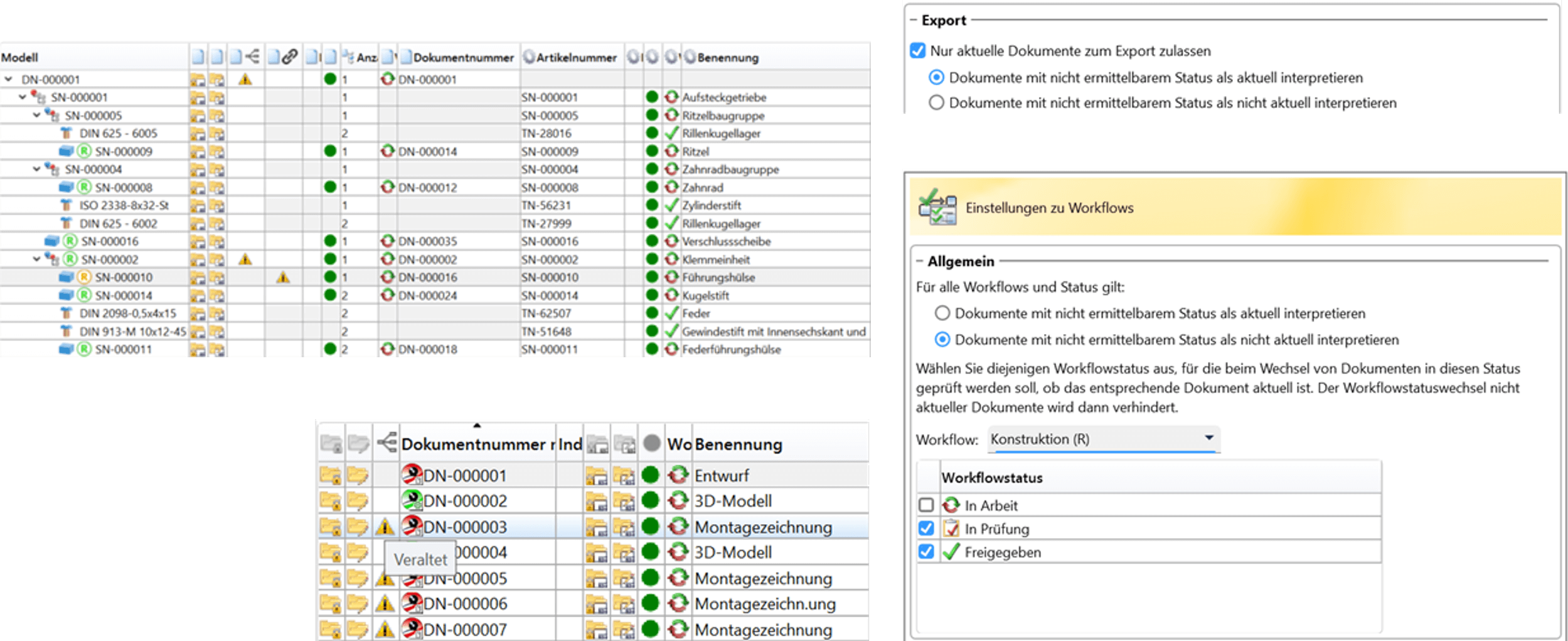
Task: Click the document icon beside DN-000002 in list
Action: pyautogui.click(x=412, y=501)
